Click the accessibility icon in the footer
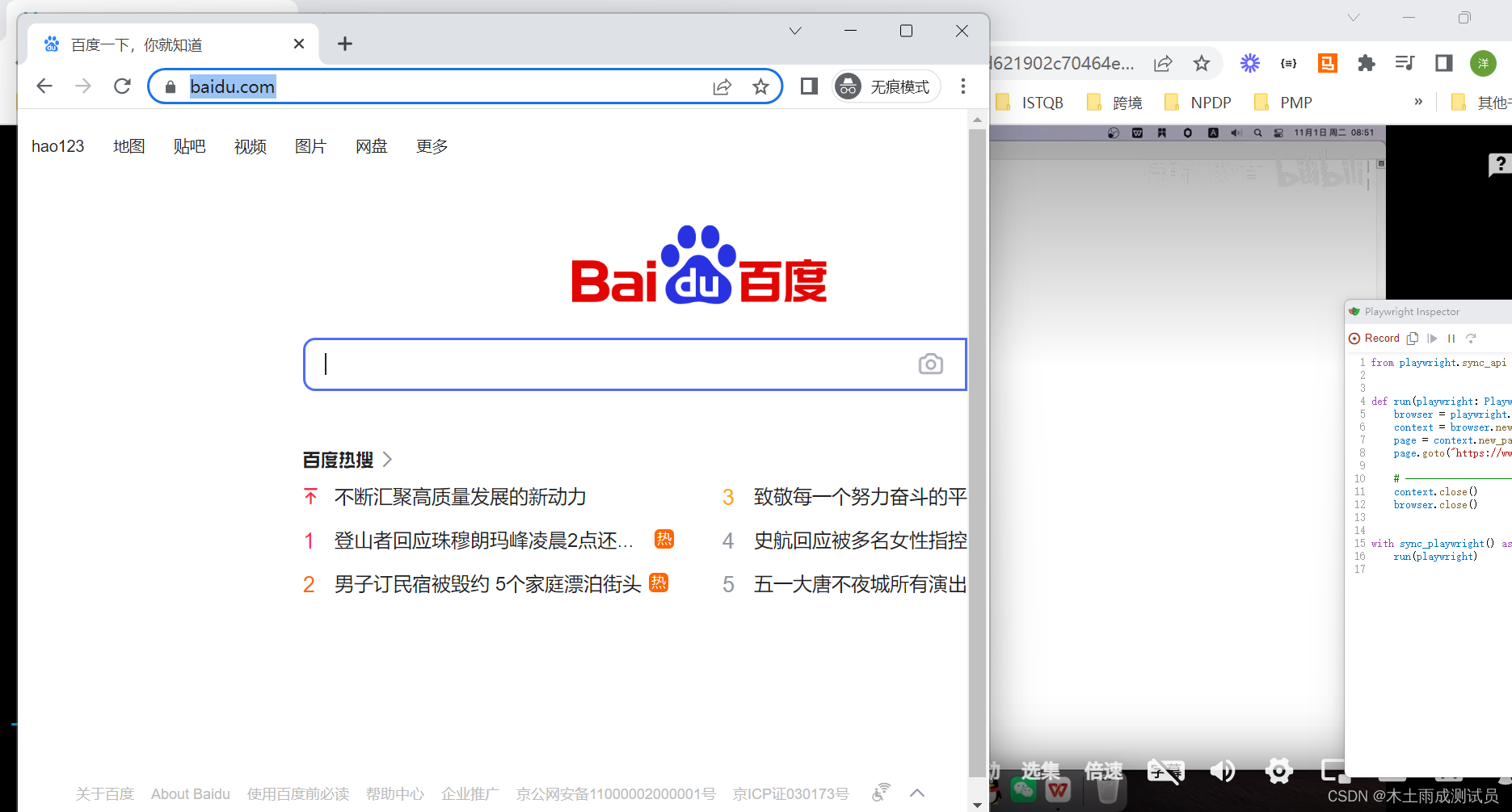The width and height of the screenshot is (1512, 812). pos(881,793)
